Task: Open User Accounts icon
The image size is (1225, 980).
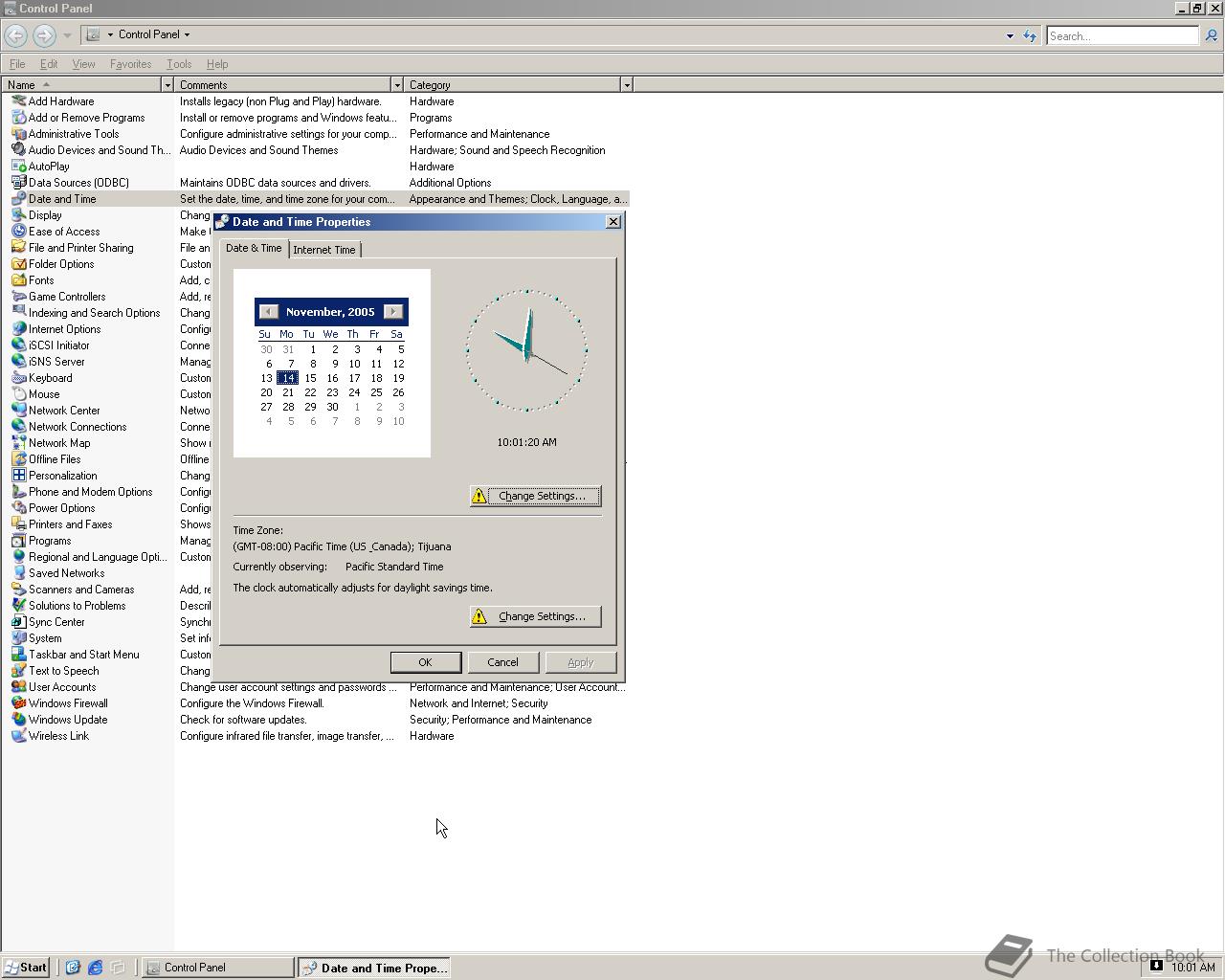Action: [x=18, y=687]
